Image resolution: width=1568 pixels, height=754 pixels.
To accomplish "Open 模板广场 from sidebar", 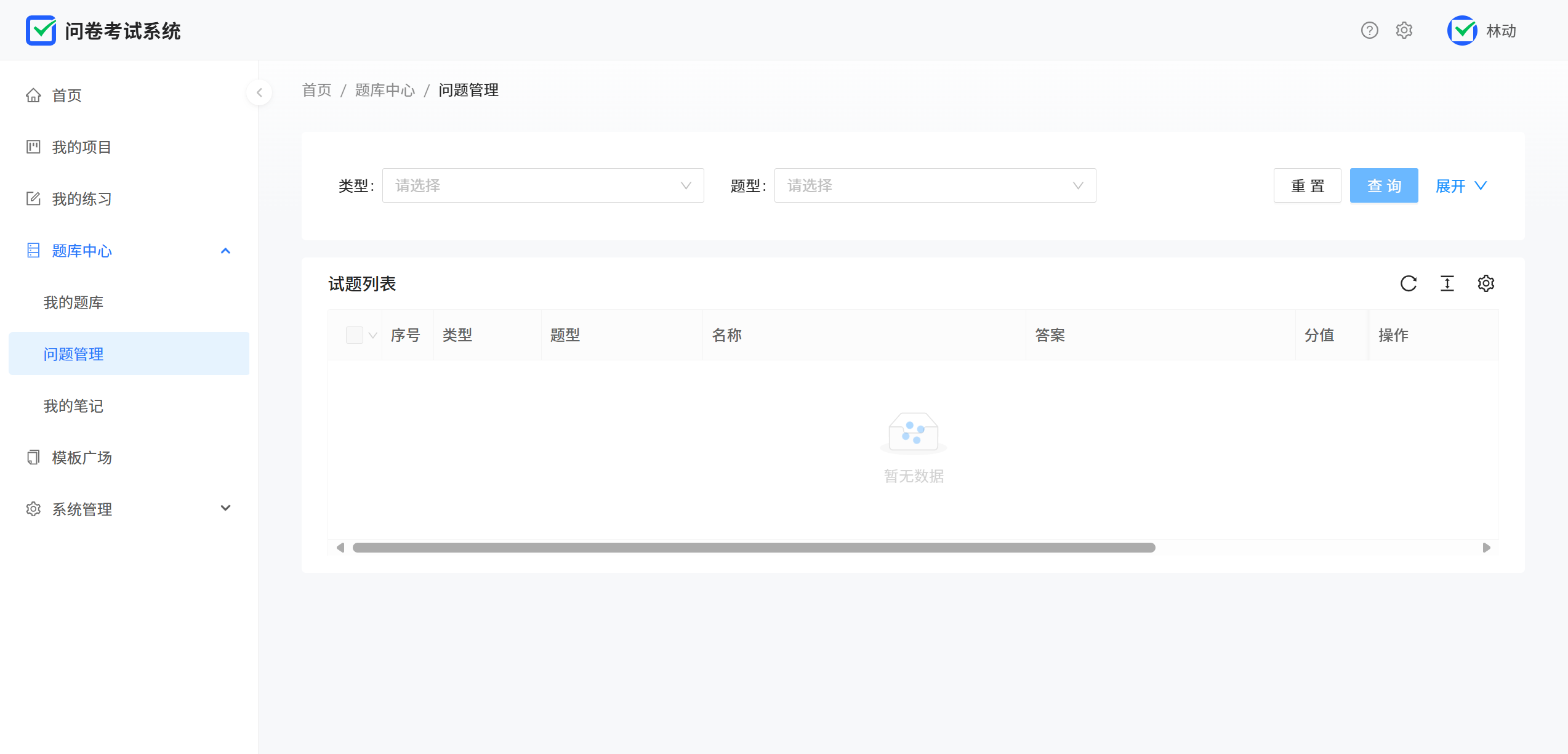I will 82,458.
